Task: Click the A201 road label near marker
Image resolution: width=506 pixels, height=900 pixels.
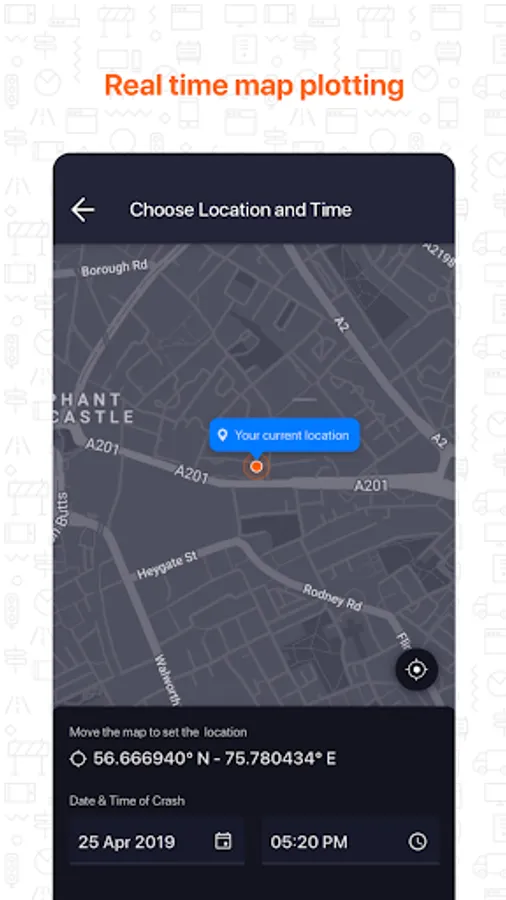Action: pos(192,474)
